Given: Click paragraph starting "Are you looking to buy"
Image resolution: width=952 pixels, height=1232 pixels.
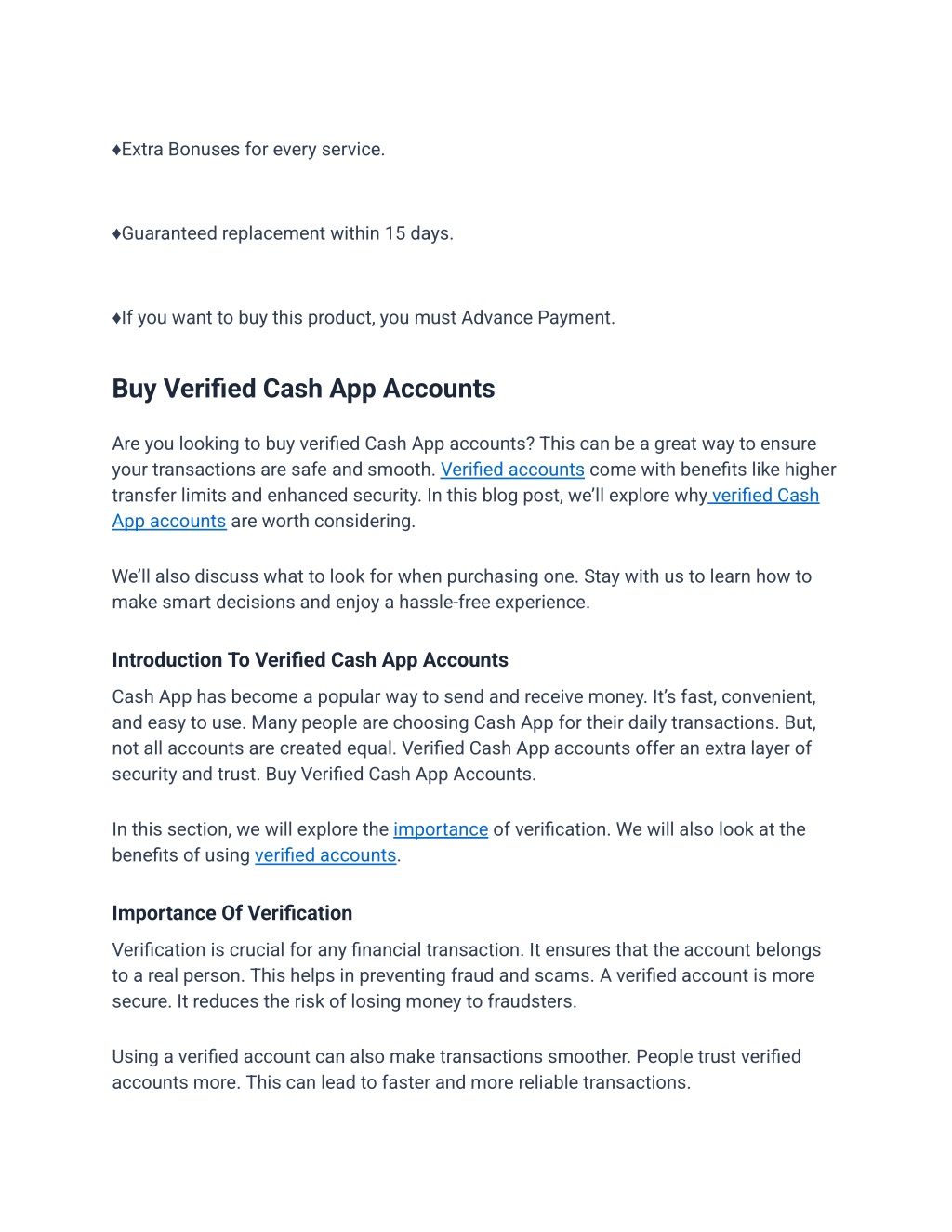Looking at the screenshot, I should [474, 483].
